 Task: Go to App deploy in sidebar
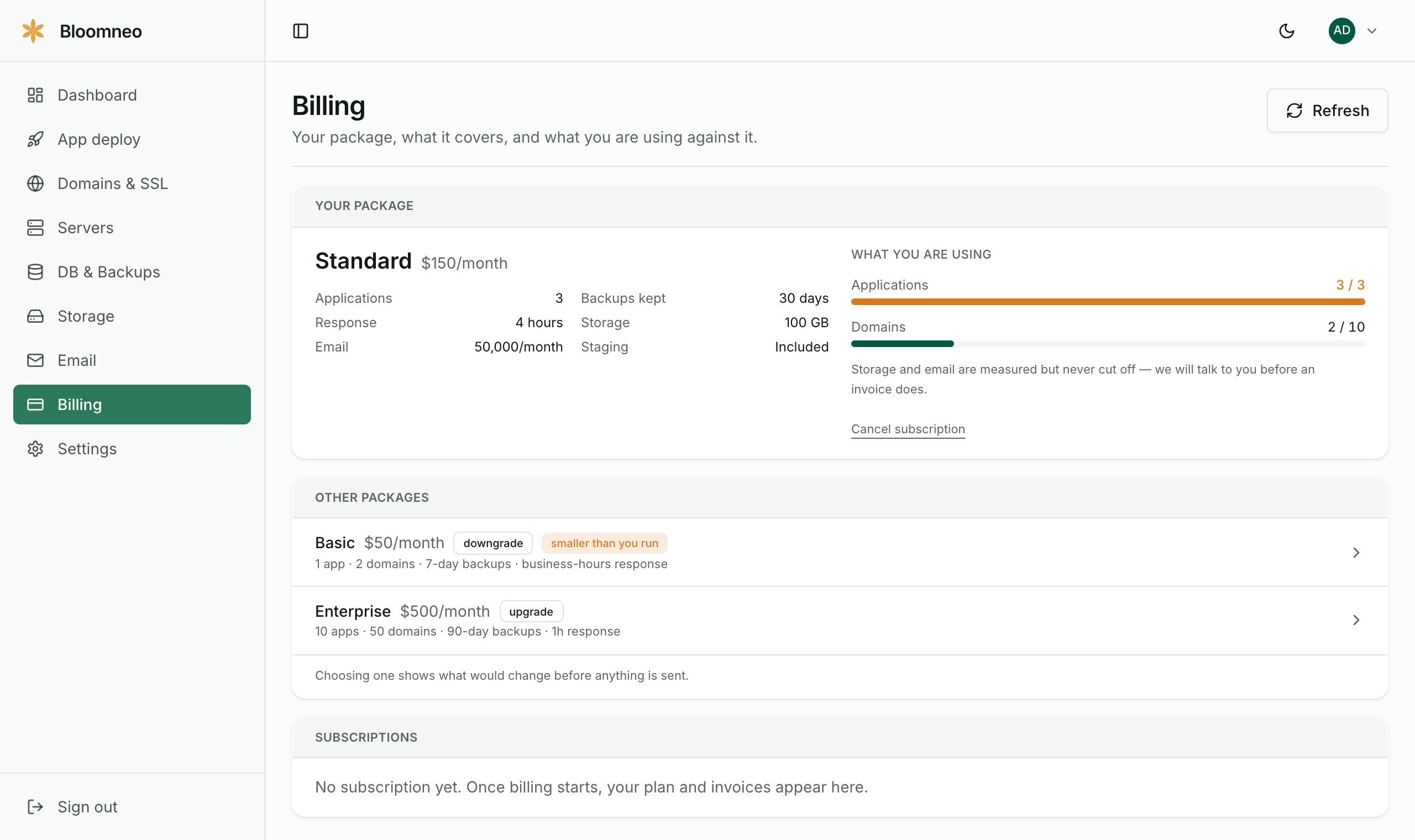point(132,139)
